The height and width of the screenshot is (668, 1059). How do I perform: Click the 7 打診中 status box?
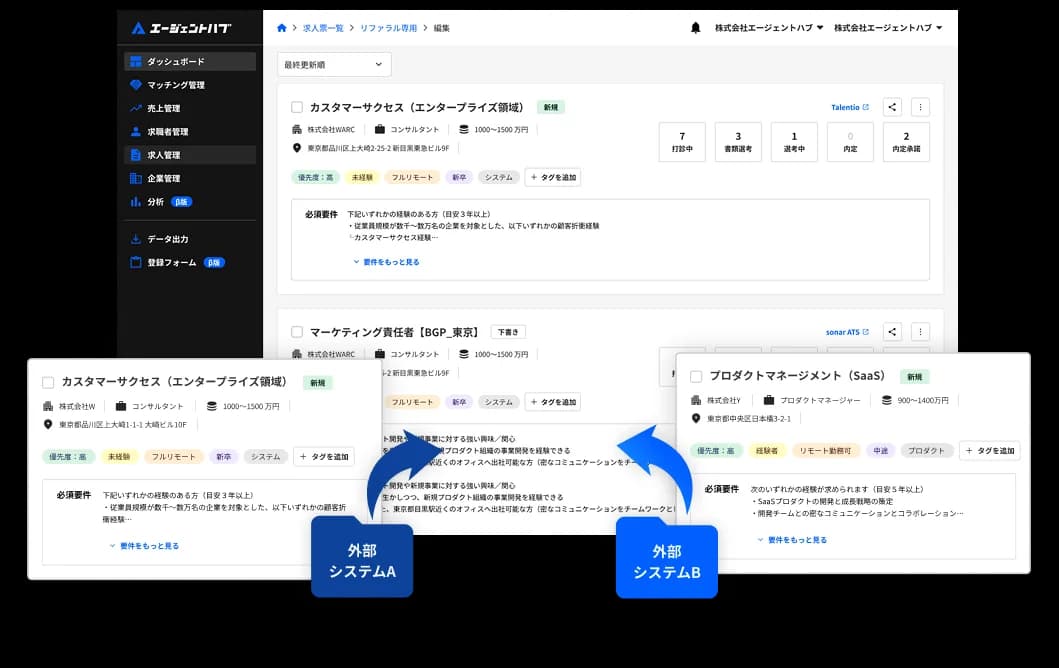click(x=682, y=142)
